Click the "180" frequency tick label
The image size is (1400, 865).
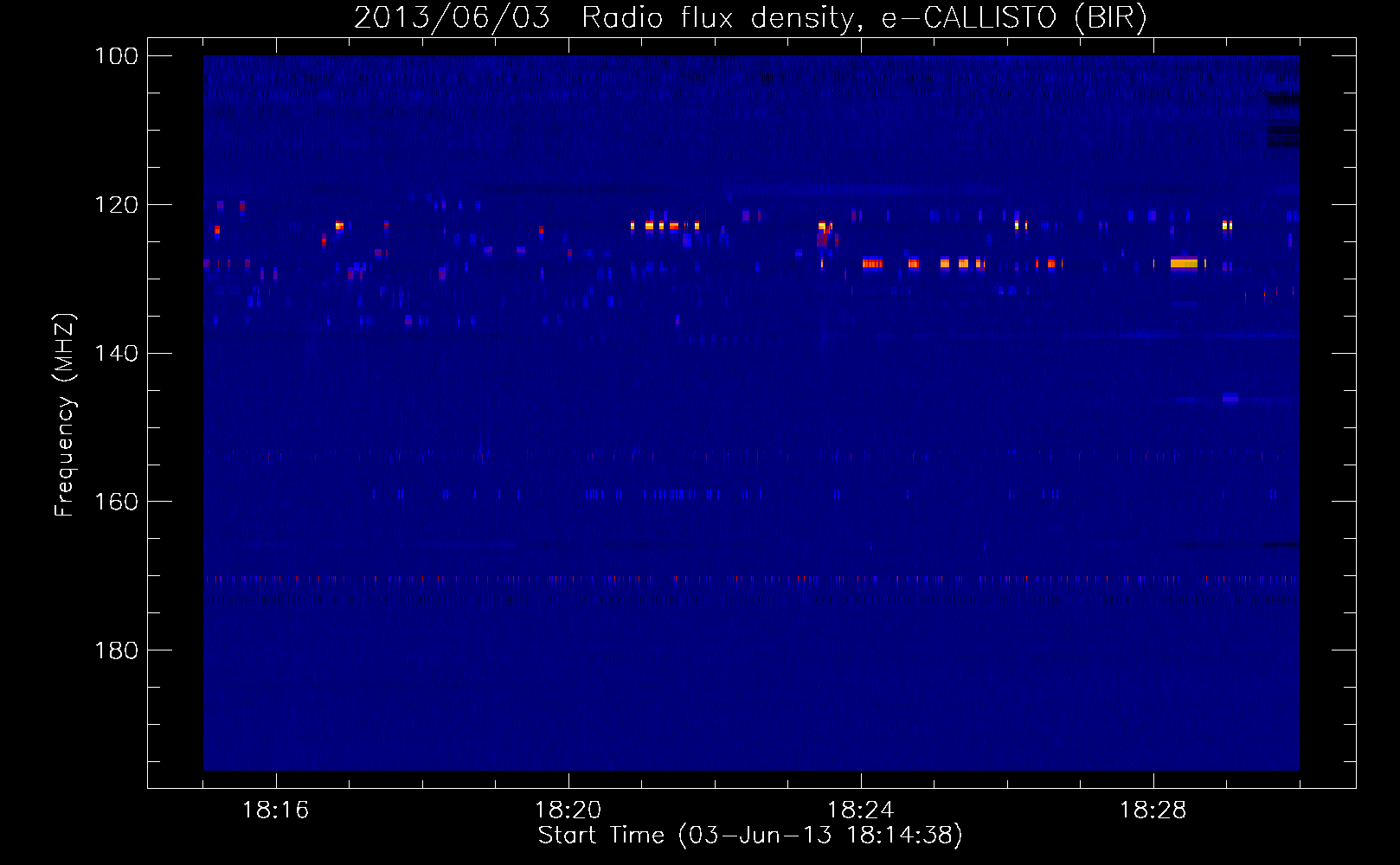click(115, 650)
